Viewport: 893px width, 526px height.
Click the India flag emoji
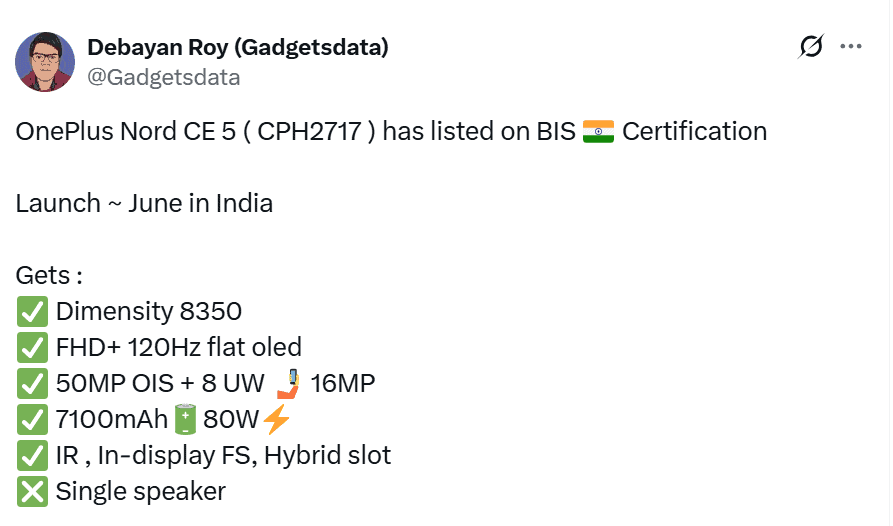click(599, 131)
